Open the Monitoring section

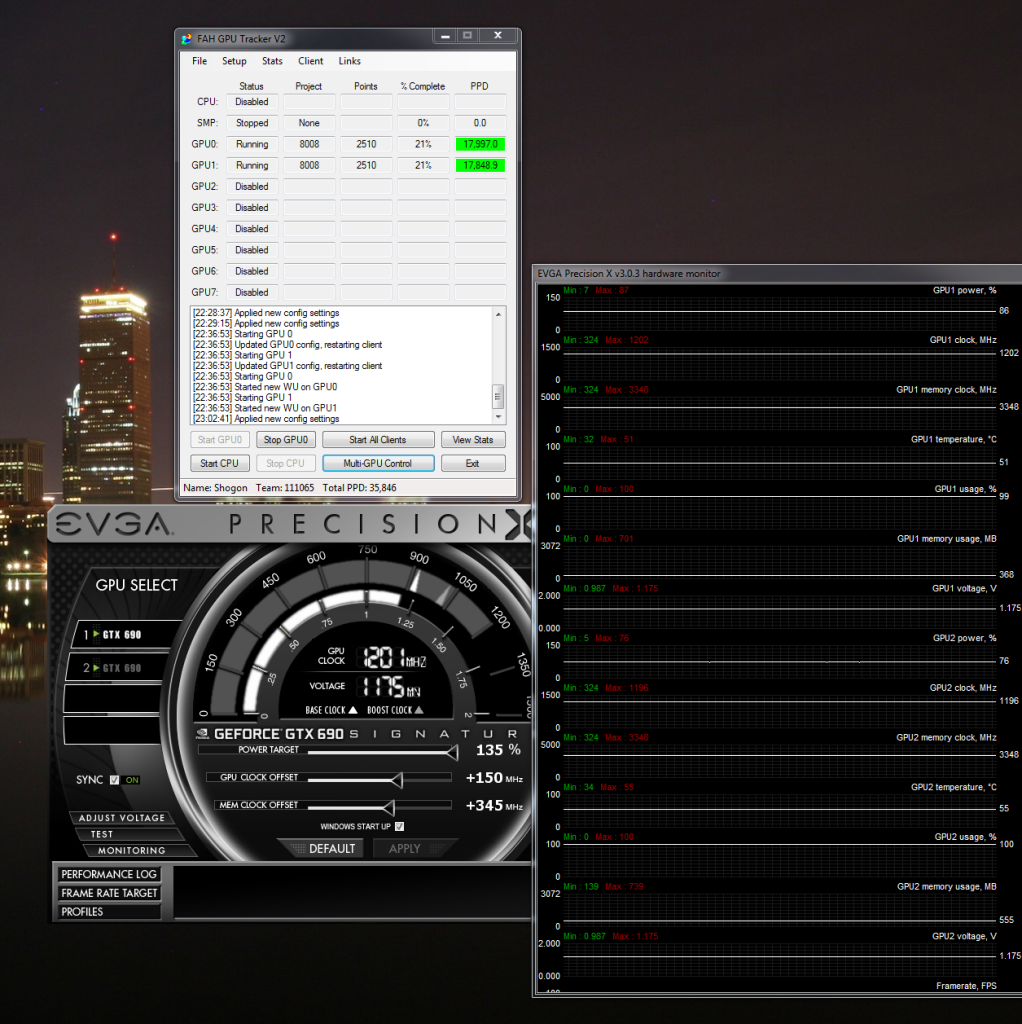131,850
